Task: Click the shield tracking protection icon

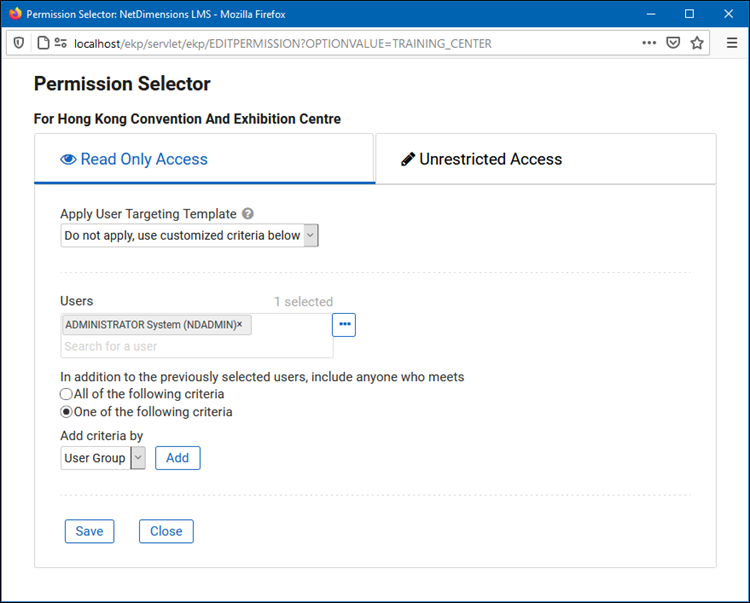Action: coord(19,43)
